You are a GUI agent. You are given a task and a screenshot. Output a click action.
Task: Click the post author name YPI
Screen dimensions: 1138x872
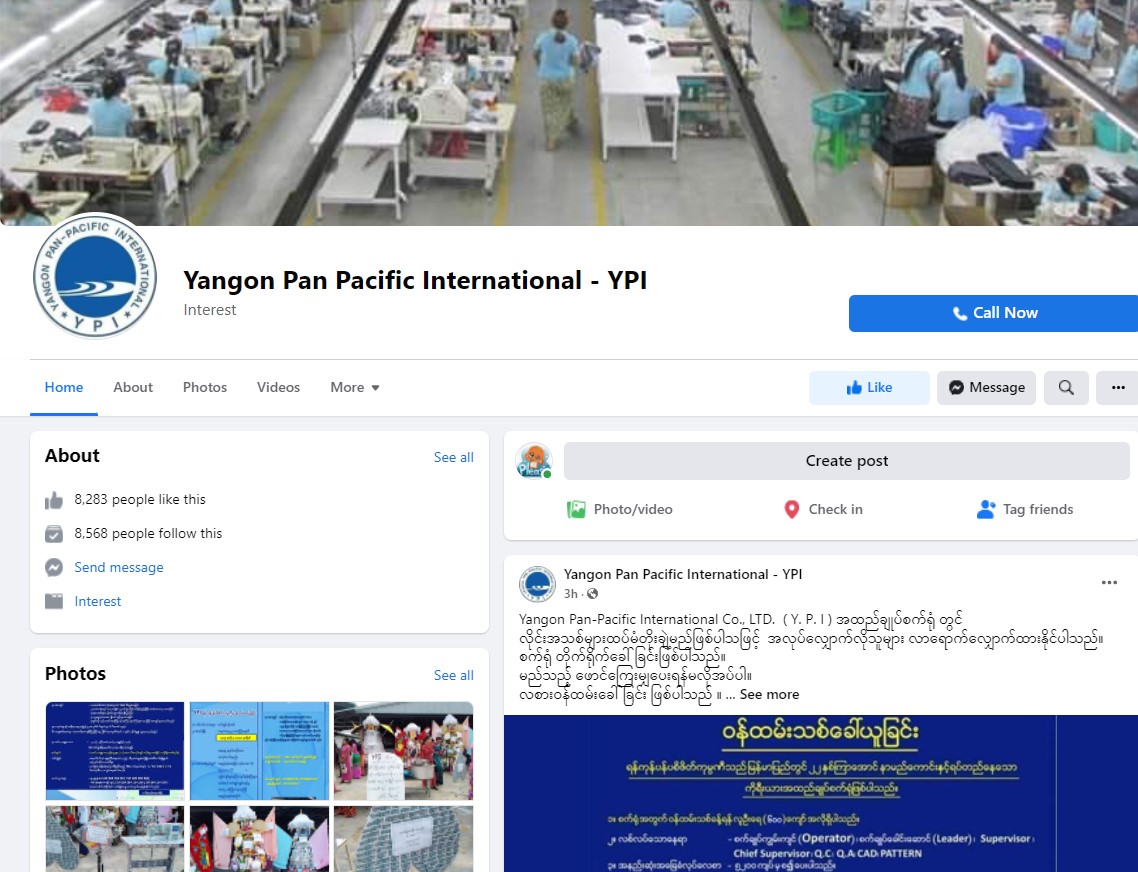pos(683,574)
